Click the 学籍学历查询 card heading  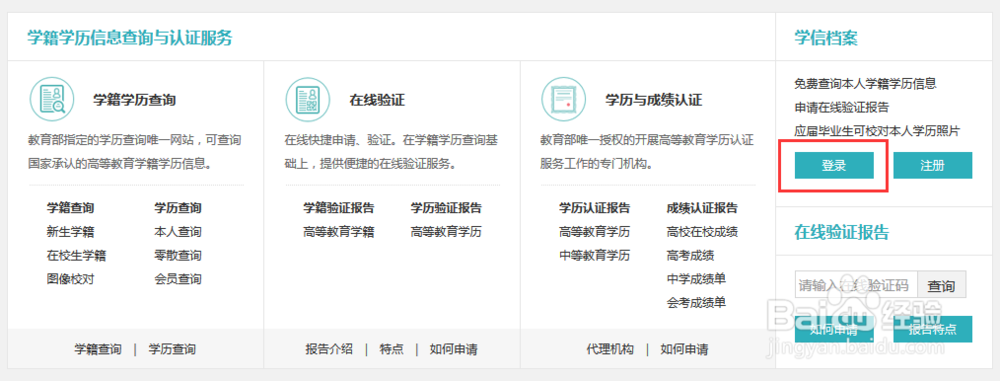click(135, 100)
